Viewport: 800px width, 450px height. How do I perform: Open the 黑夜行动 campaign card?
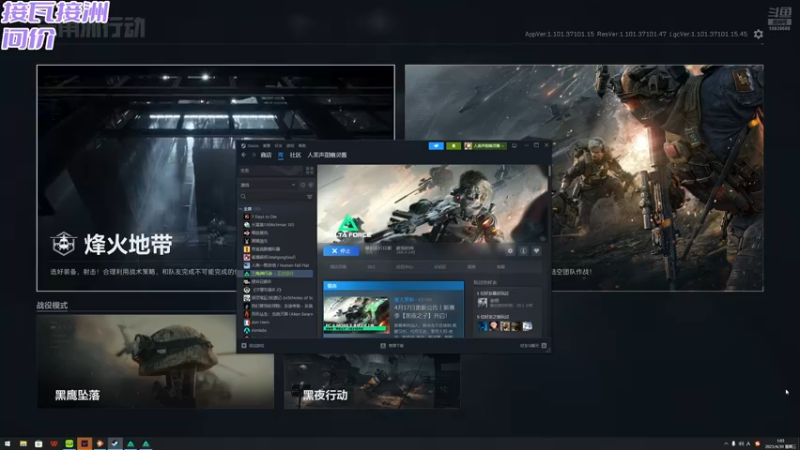pos(372,381)
